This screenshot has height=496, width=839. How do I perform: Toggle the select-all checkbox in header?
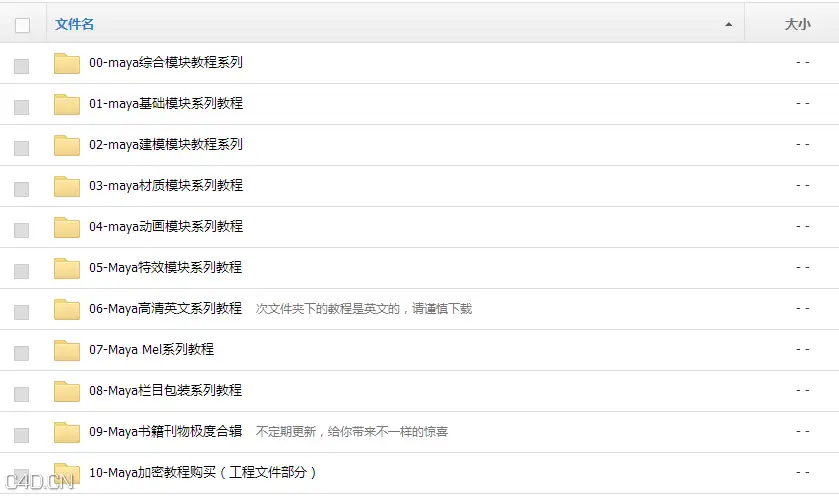22,25
